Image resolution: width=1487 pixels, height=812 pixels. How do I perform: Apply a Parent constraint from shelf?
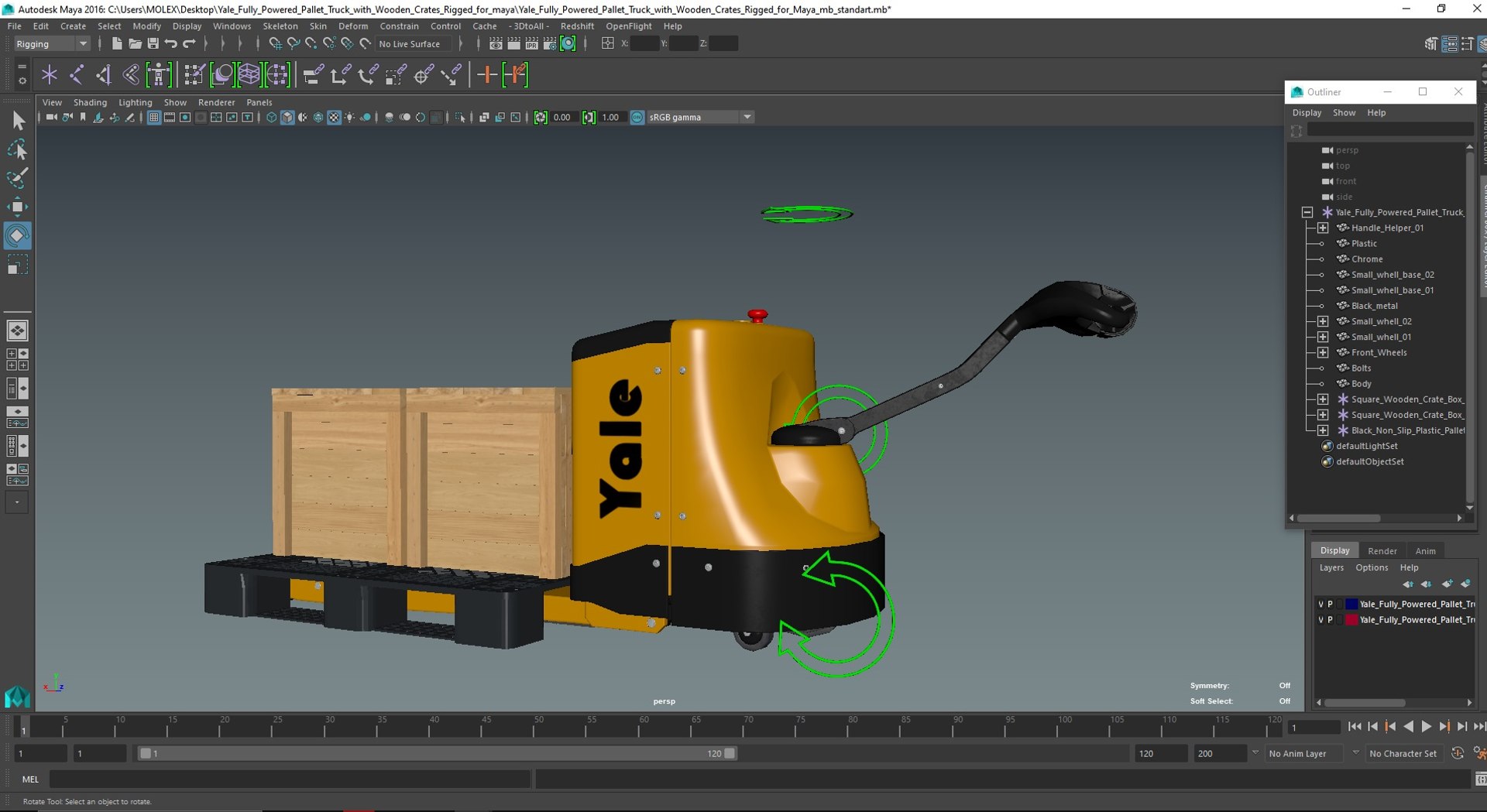click(x=312, y=75)
